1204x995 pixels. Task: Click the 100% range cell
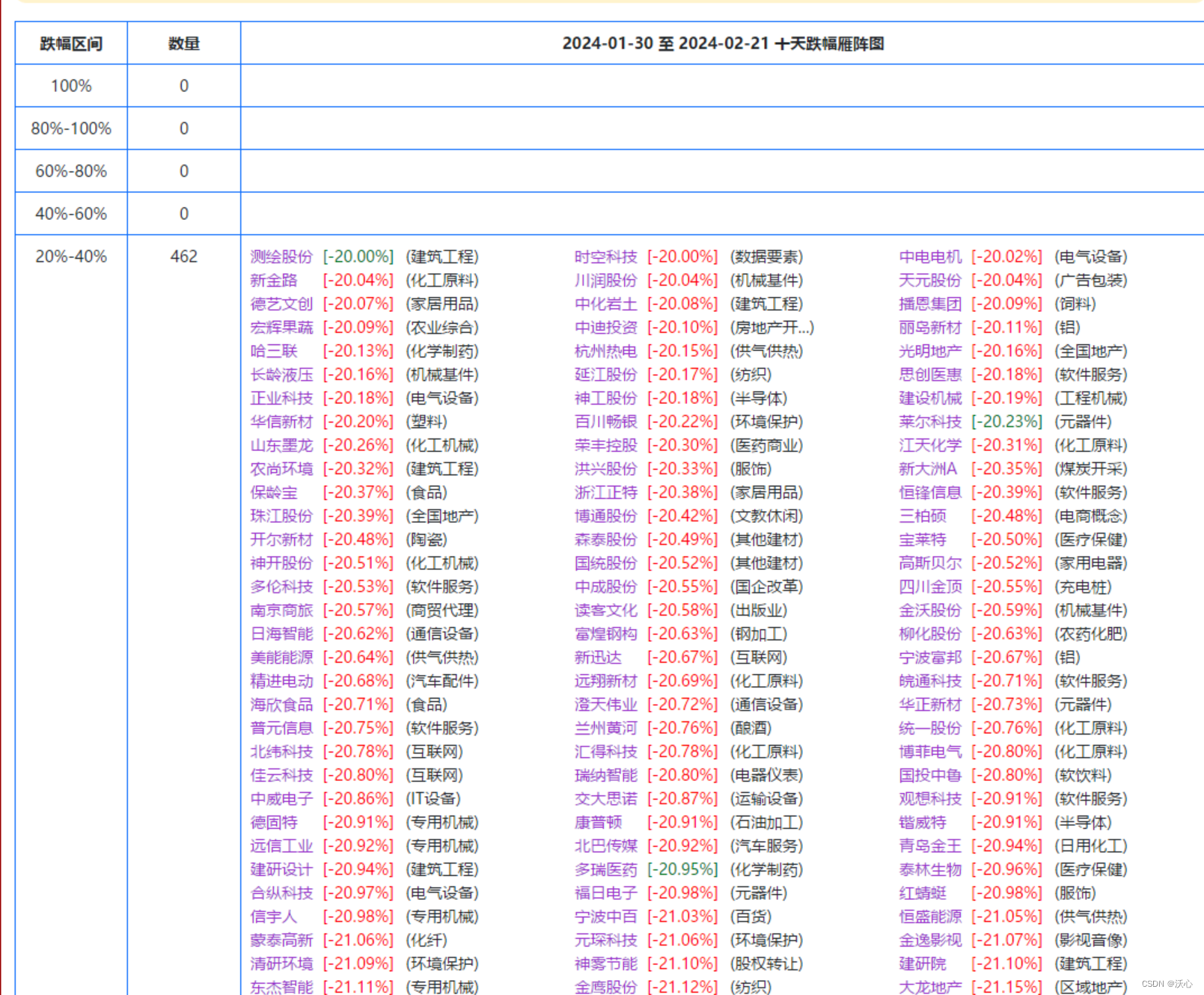tap(71, 86)
